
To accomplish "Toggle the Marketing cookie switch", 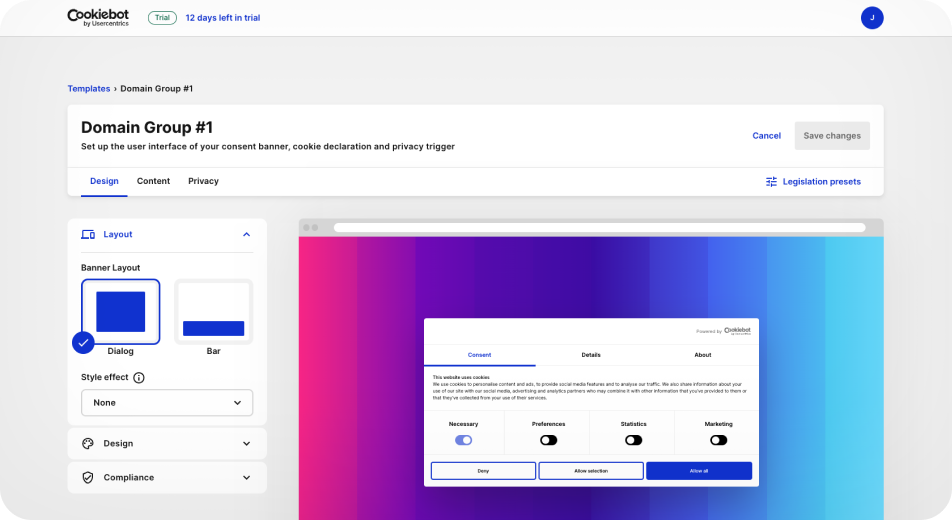I will (x=718, y=440).
